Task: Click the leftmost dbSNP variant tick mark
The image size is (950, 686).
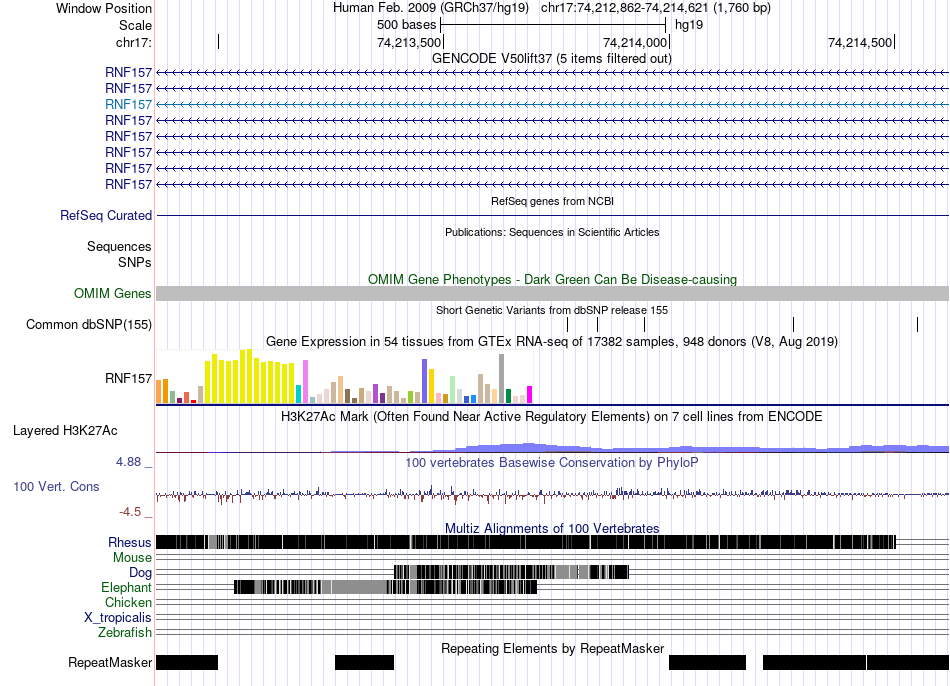Action: click(568, 324)
